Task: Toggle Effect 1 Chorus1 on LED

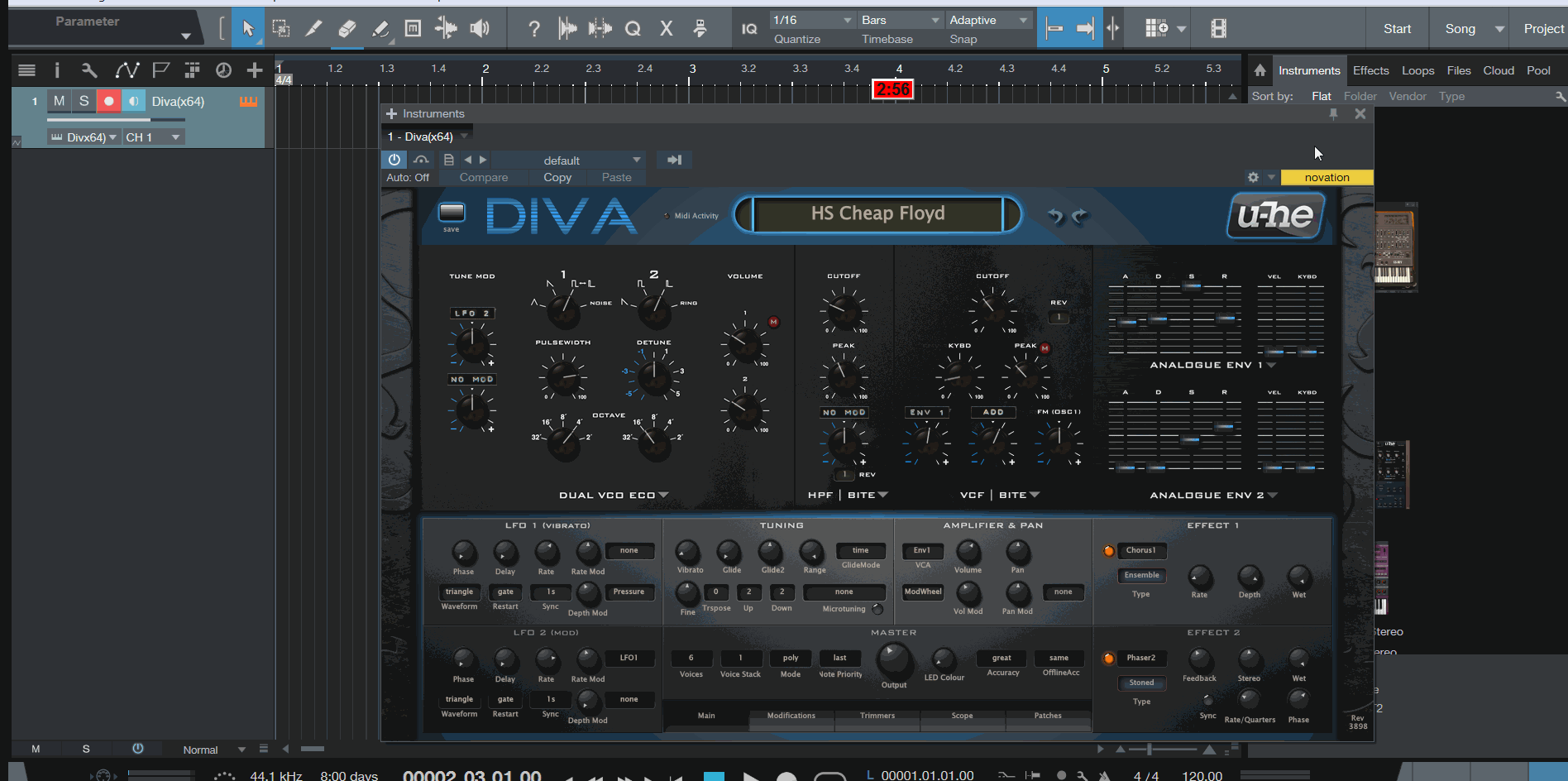Action: (1109, 551)
